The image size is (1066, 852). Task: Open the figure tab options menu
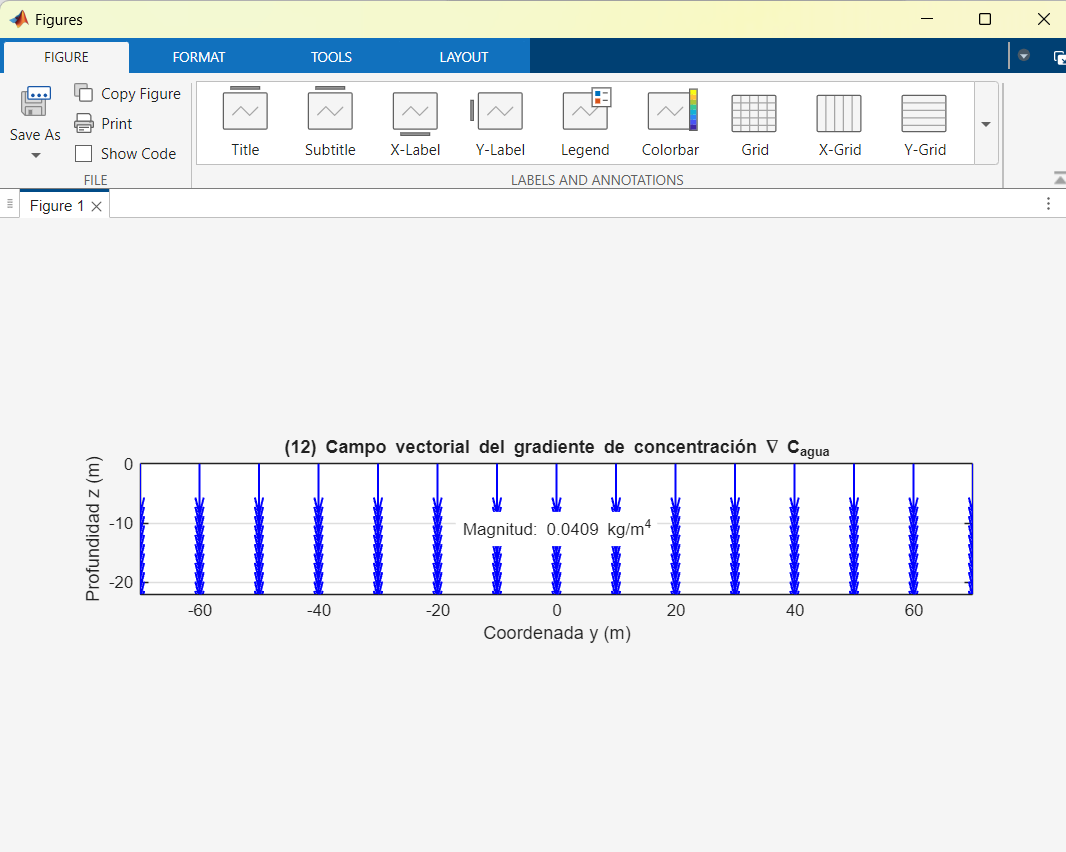pyautogui.click(x=1048, y=204)
